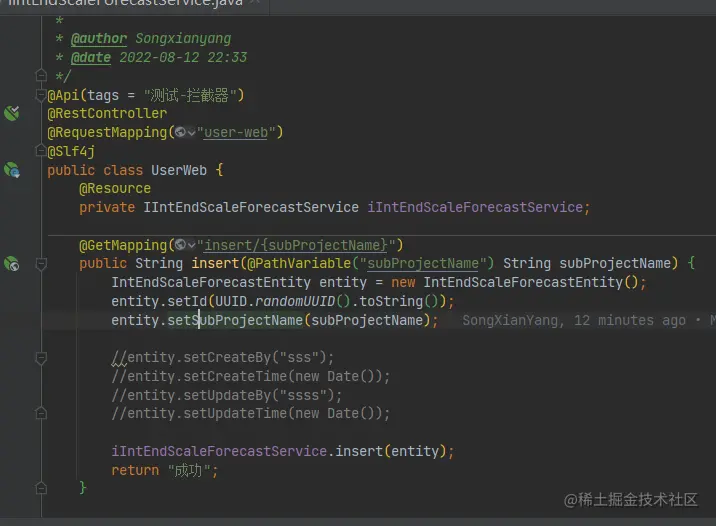Screen dimensions: 716x526
Task: Toggle the fold marker at the setUpdateTime comment
Action: point(41,413)
